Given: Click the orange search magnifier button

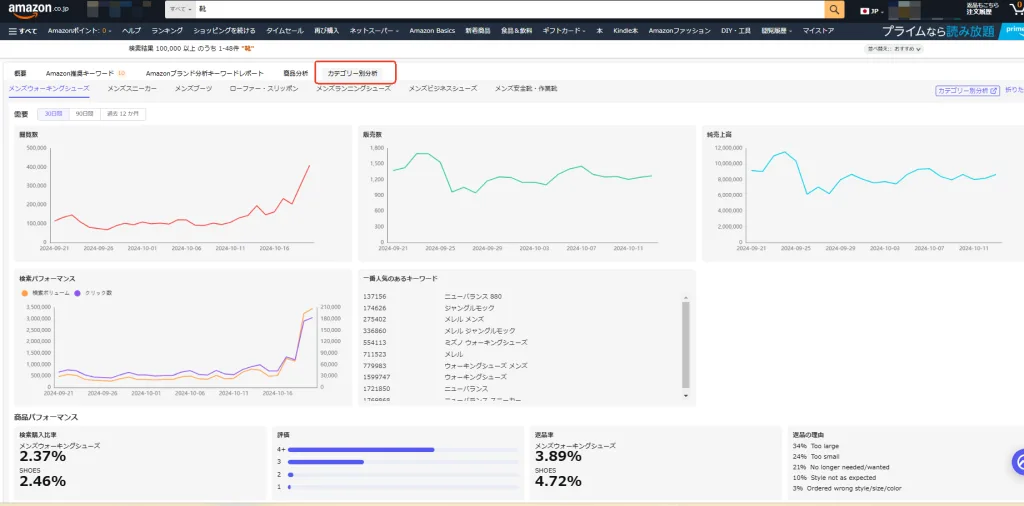Looking at the screenshot, I should tap(834, 10).
